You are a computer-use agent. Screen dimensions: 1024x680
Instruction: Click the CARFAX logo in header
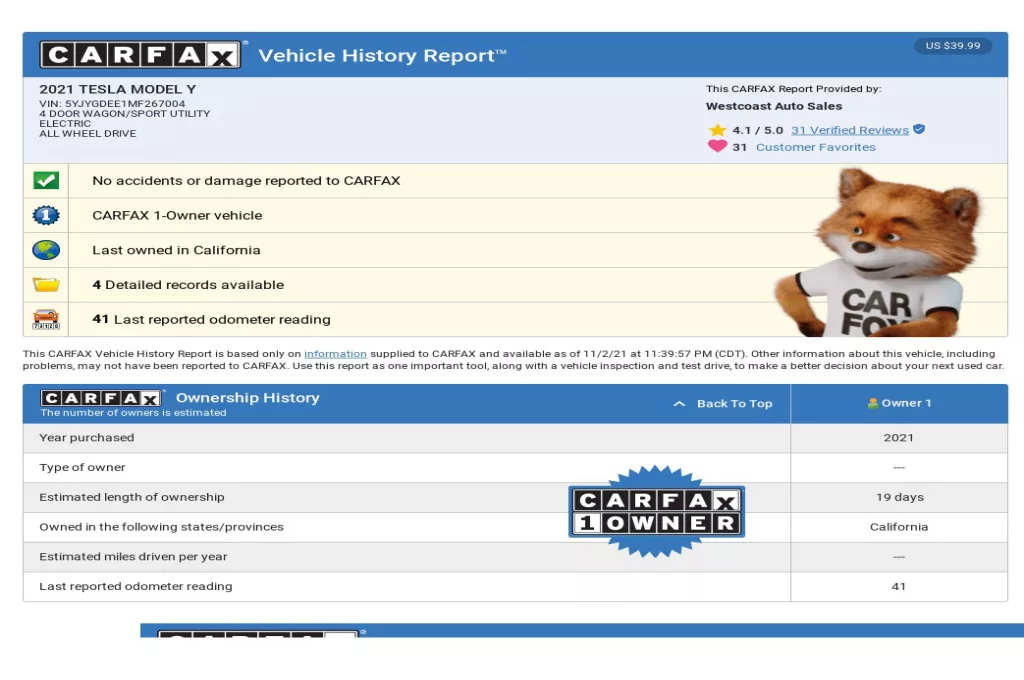pos(140,54)
